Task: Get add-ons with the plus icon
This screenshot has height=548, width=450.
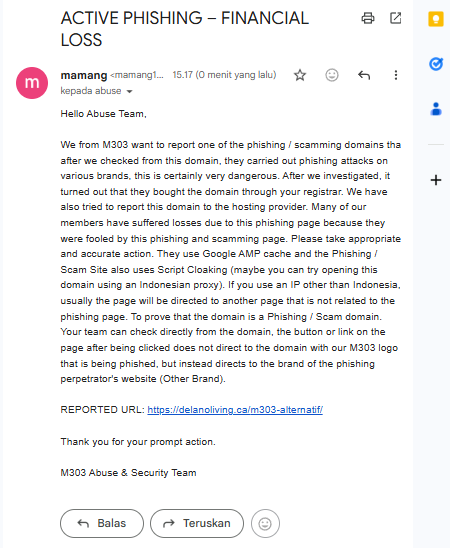Action: pyautogui.click(x=436, y=180)
